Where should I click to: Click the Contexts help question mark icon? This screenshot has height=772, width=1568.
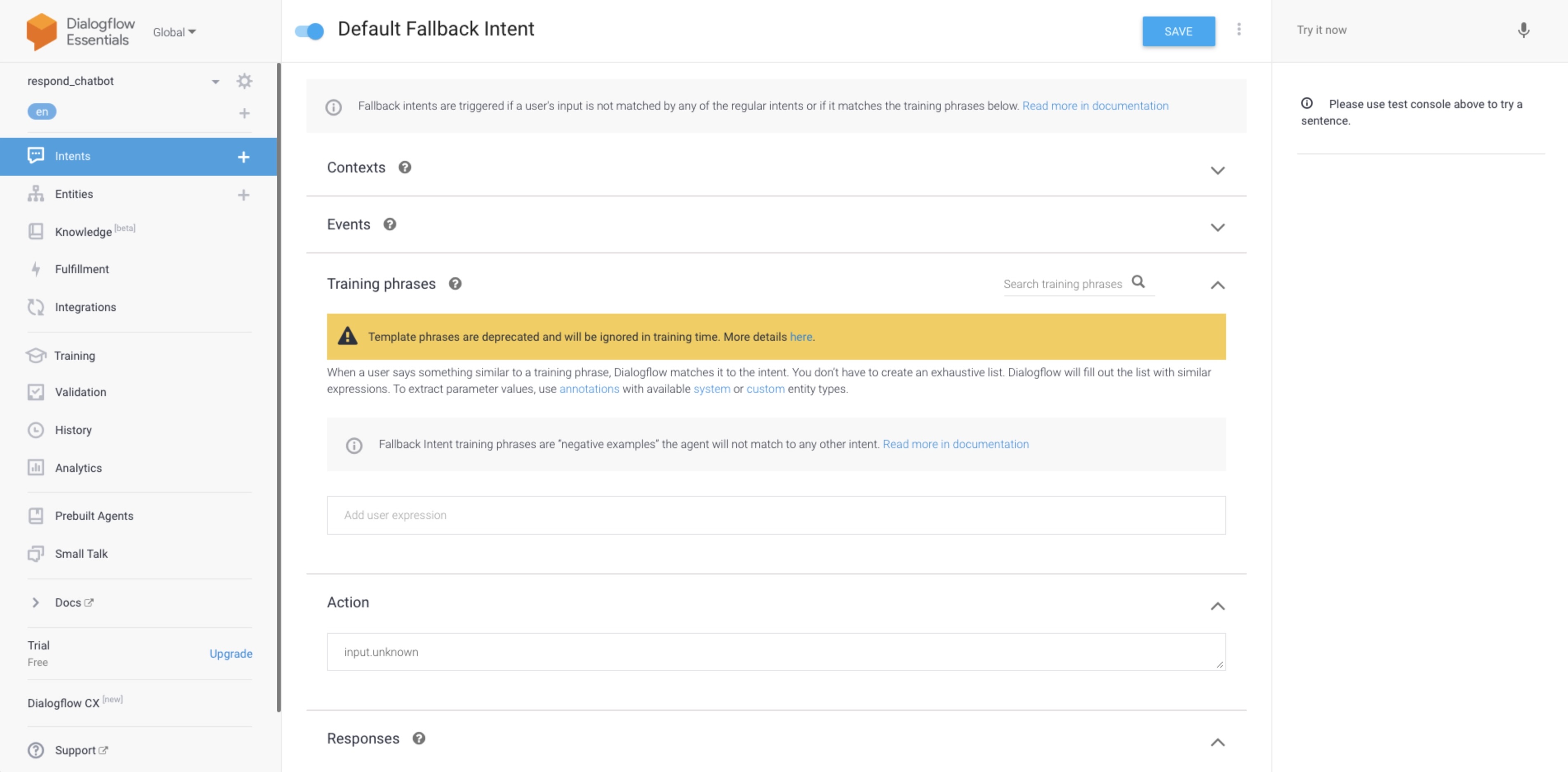(x=405, y=168)
